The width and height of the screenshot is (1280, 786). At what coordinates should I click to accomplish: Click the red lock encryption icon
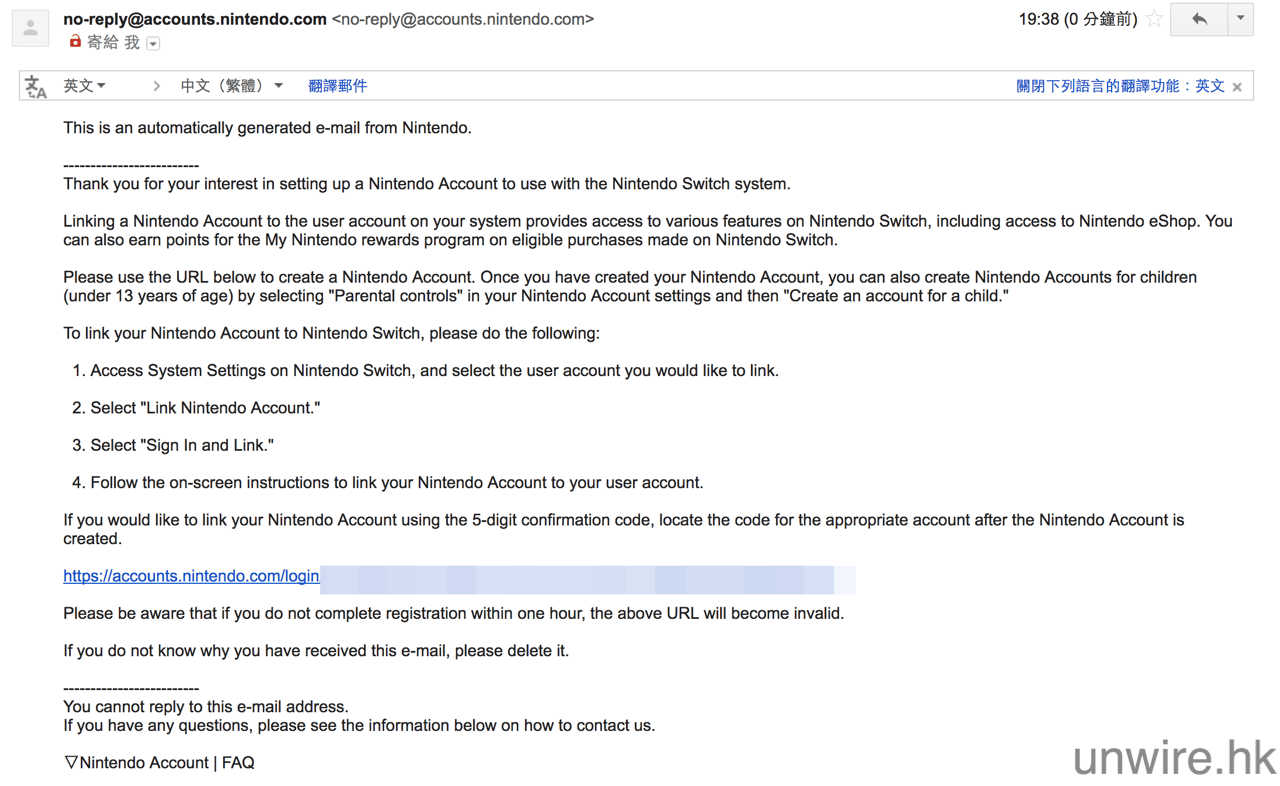(x=75, y=42)
